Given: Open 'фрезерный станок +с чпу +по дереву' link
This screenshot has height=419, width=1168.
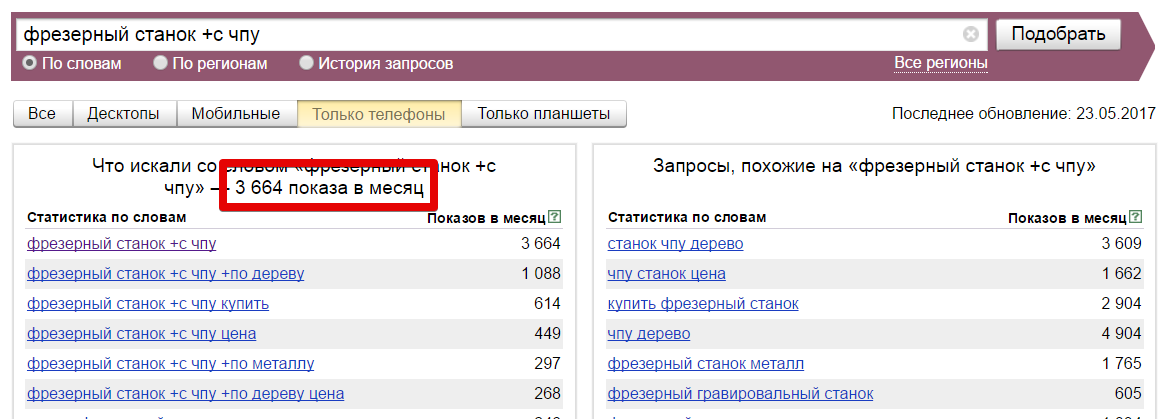Looking at the screenshot, I should click(165, 274).
